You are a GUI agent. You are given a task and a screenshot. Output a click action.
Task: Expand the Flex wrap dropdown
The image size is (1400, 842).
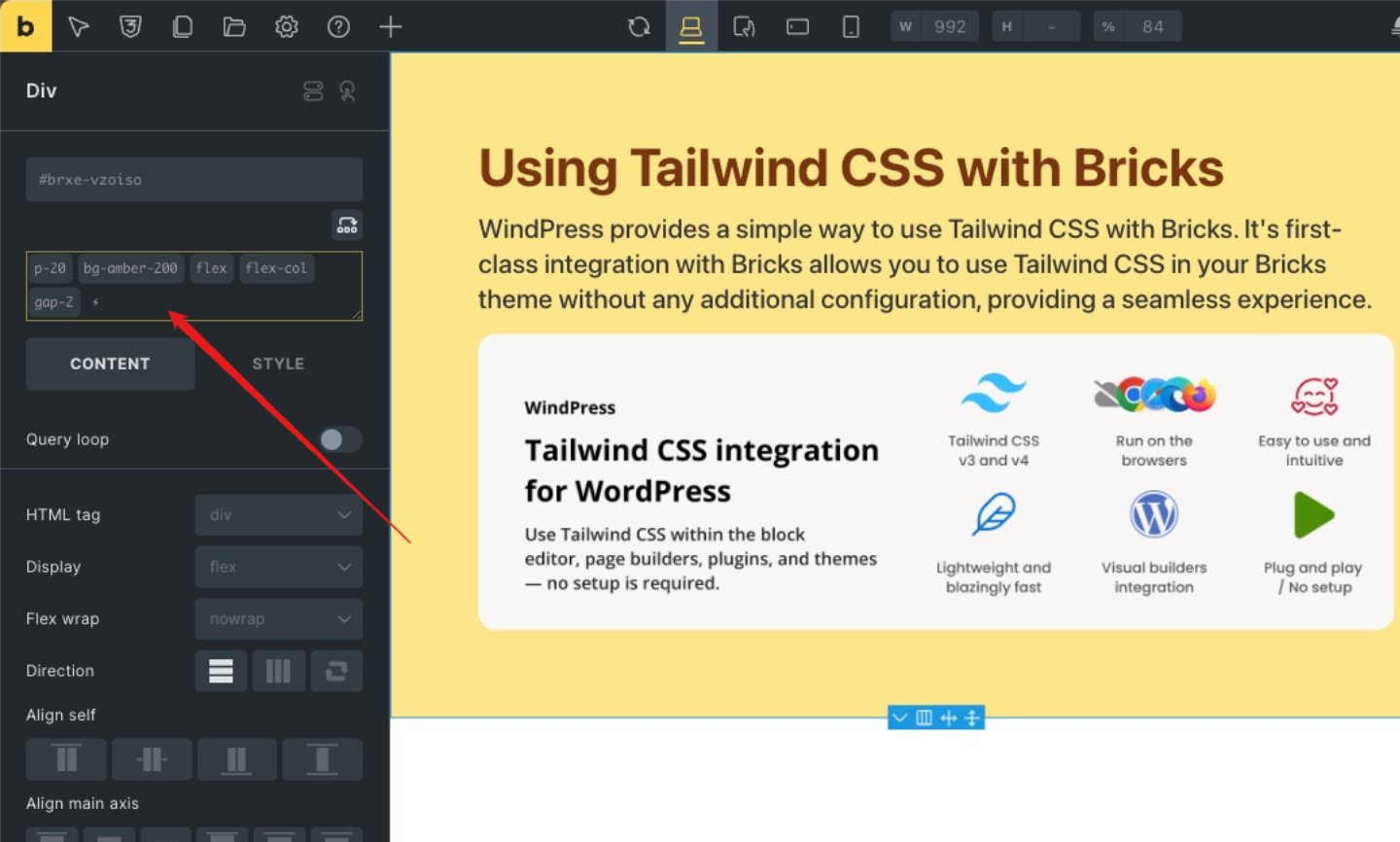pos(278,619)
